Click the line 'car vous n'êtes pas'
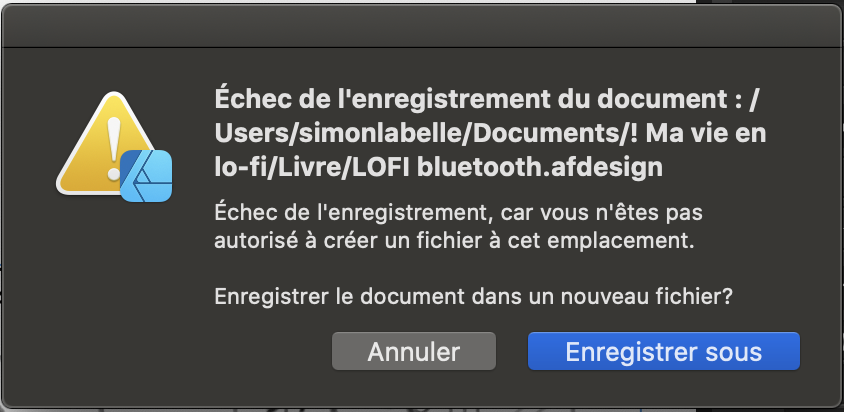844x412 pixels. coord(601,213)
